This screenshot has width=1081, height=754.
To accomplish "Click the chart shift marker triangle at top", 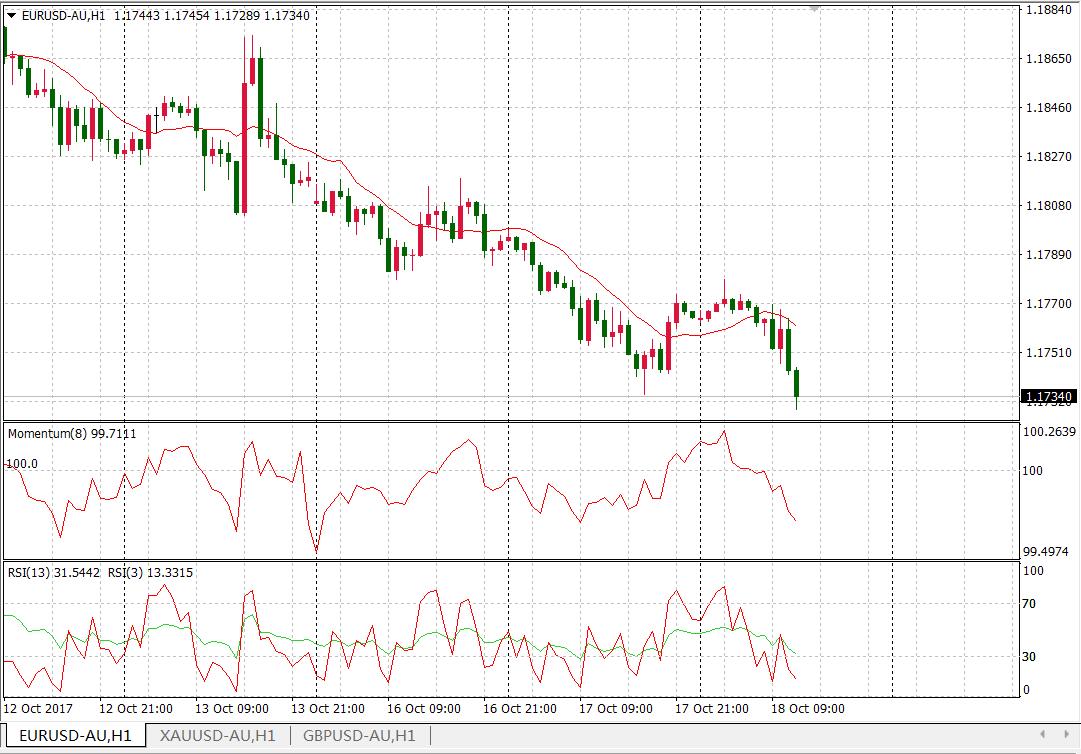I will pyautogui.click(x=815, y=9).
